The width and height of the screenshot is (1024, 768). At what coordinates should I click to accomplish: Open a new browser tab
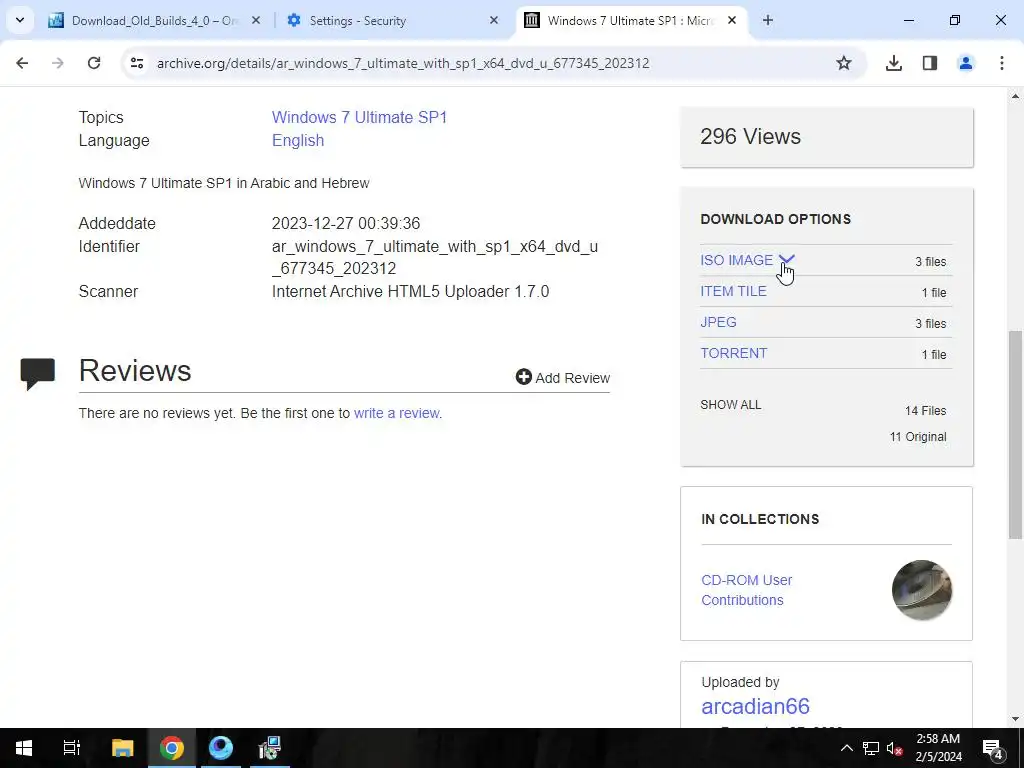pyautogui.click(x=768, y=20)
